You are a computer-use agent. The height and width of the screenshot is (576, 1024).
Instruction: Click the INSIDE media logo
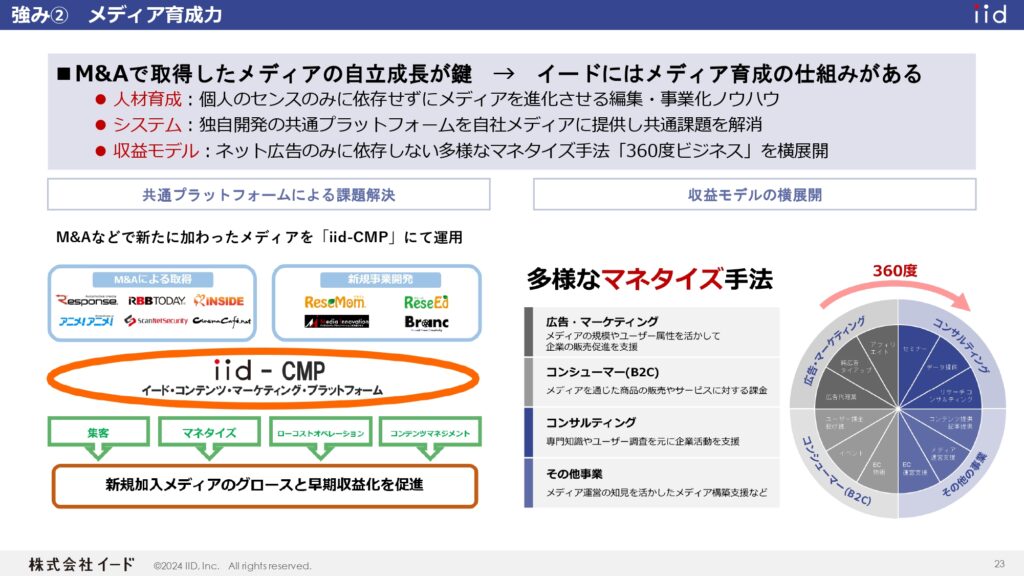pyautogui.click(x=219, y=300)
